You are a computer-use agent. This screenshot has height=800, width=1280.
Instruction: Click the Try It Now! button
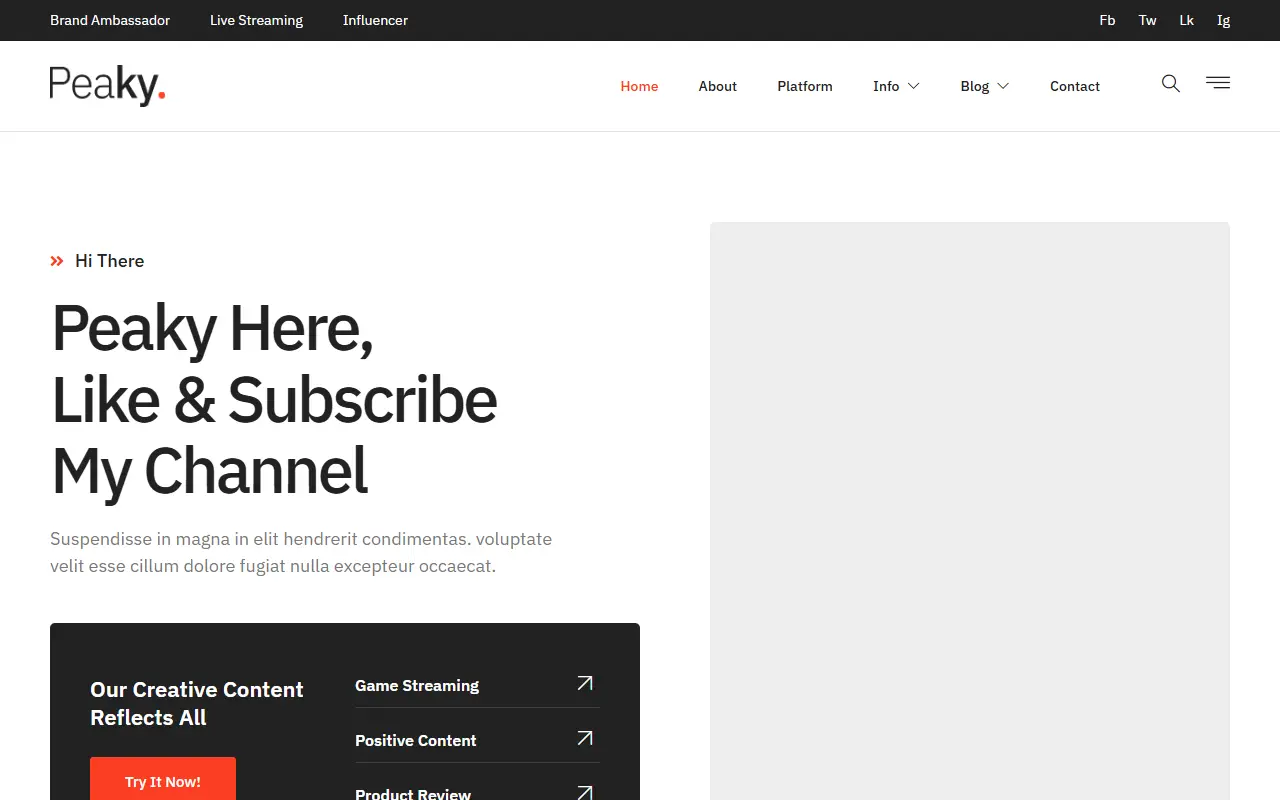point(163,779)
